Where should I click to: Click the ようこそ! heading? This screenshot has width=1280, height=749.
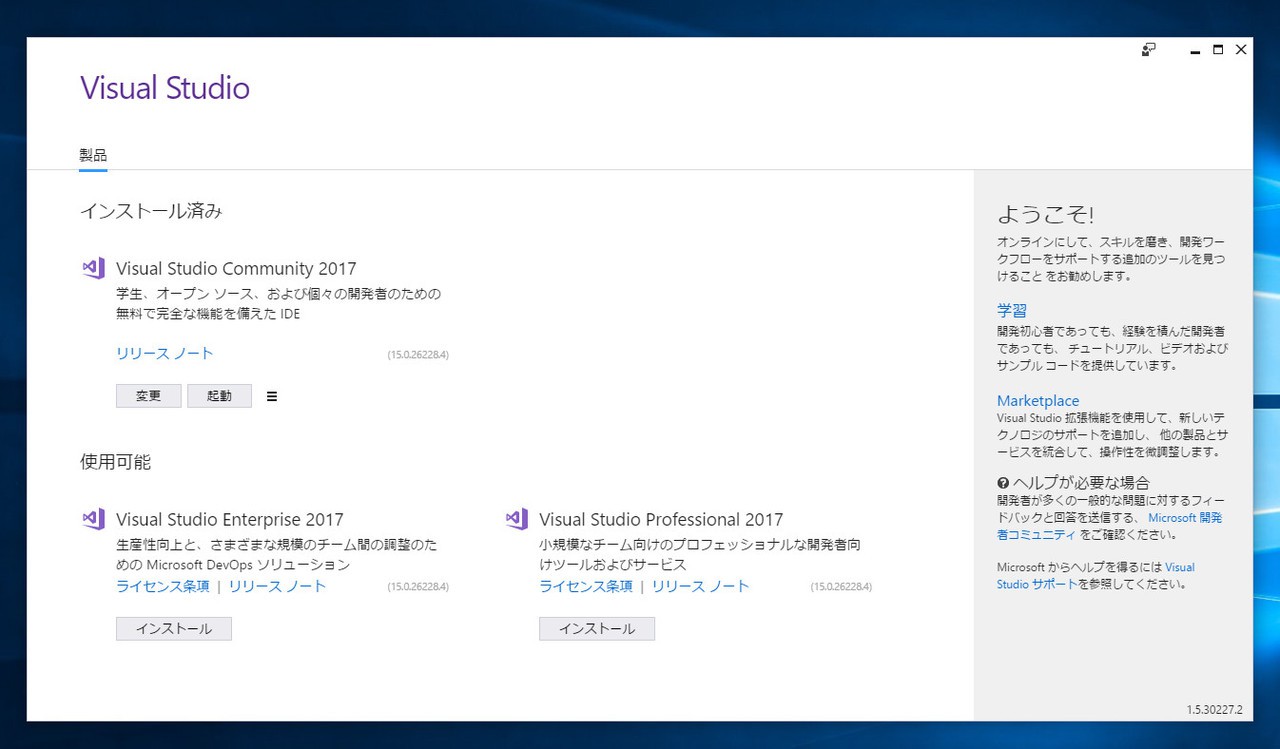point(1046,214)
